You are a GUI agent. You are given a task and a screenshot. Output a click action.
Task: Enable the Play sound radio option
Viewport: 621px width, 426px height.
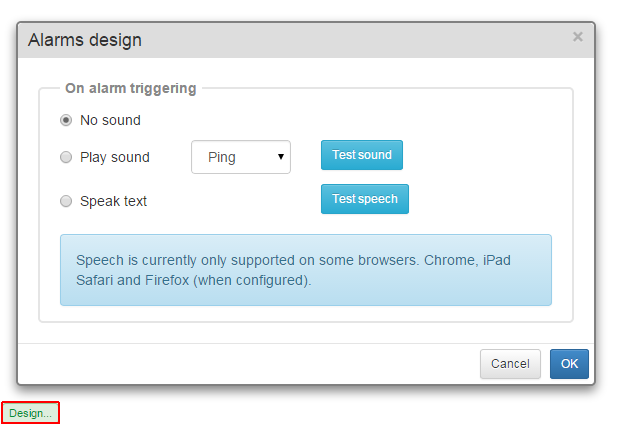[x=66, y=157]
